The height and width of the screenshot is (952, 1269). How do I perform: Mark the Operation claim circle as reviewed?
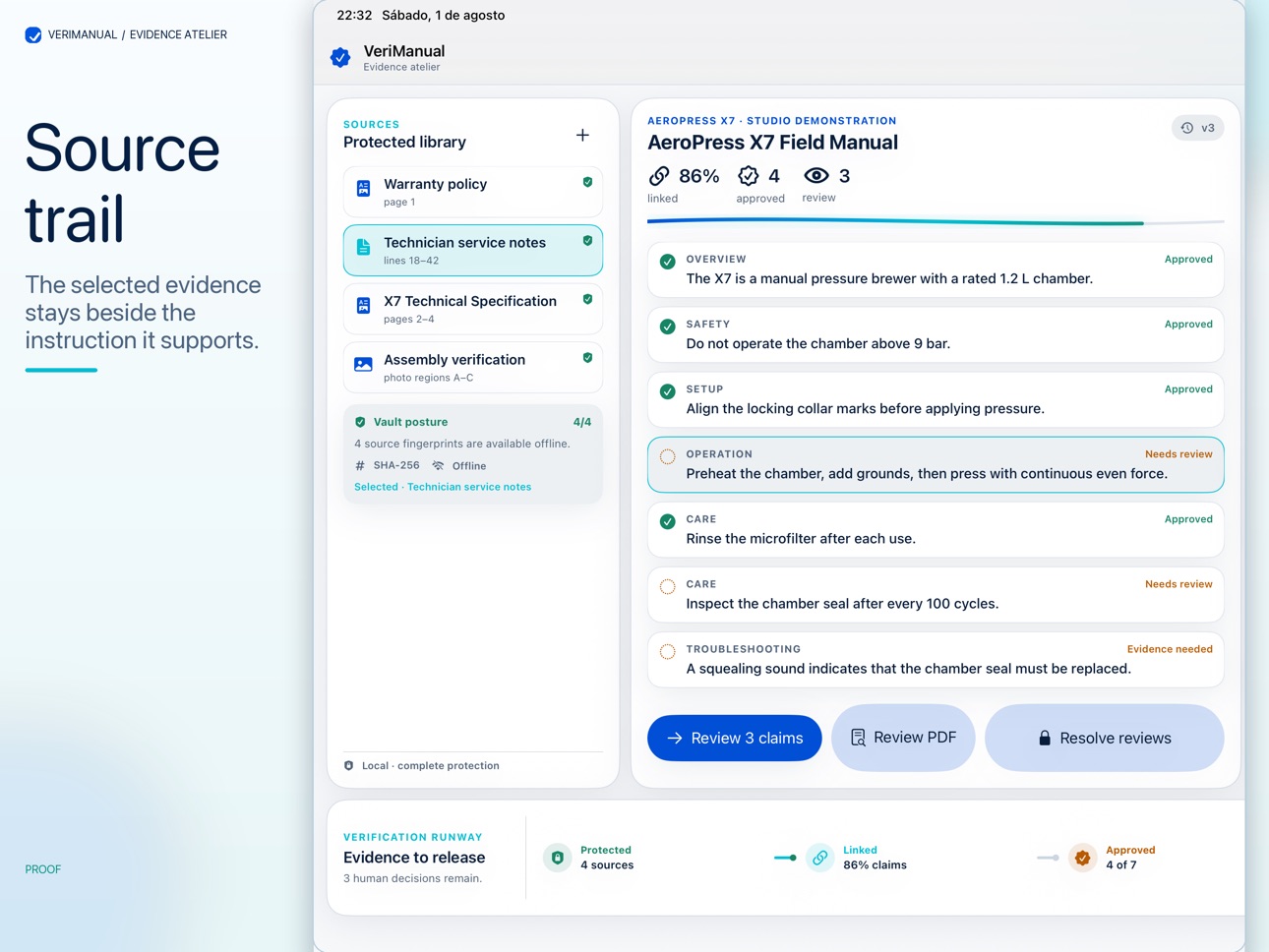(668, 456)
